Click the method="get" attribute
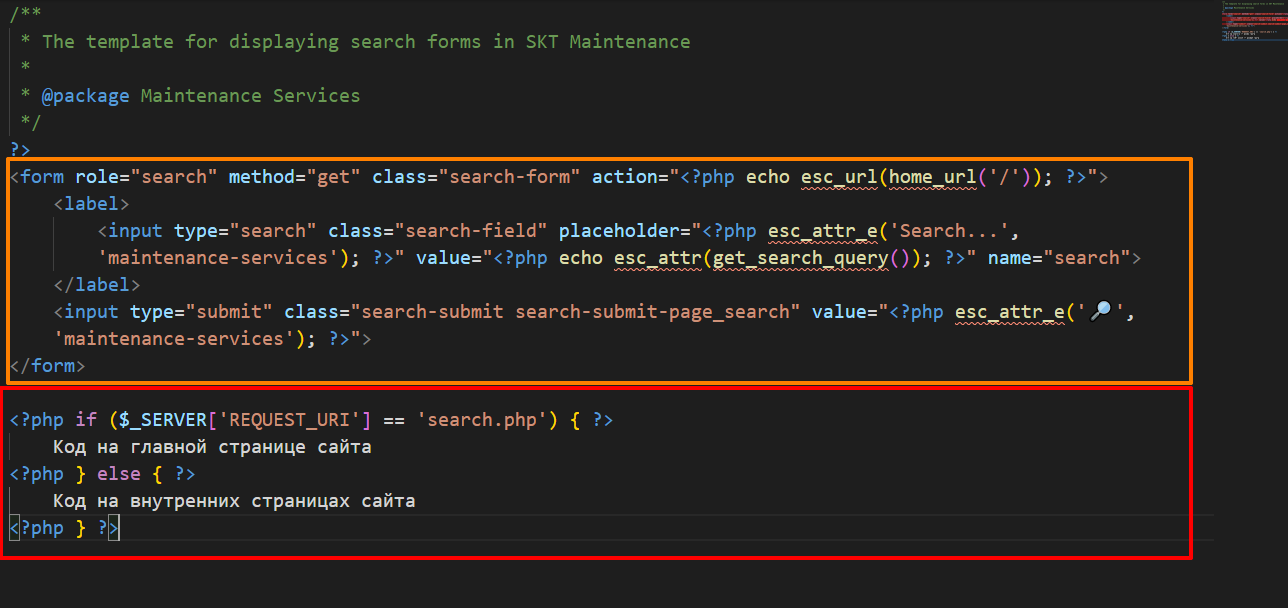Viewport: 1288px width, 608px height. 295,177
